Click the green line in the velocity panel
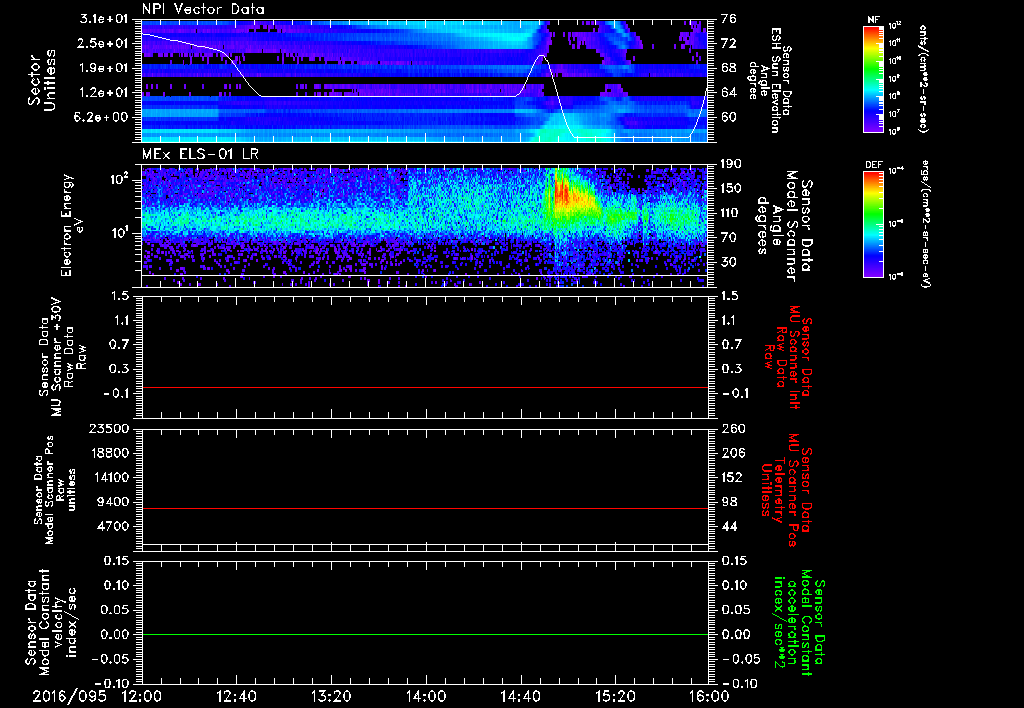The image size is (1024, 708). [x=424, y=634]
